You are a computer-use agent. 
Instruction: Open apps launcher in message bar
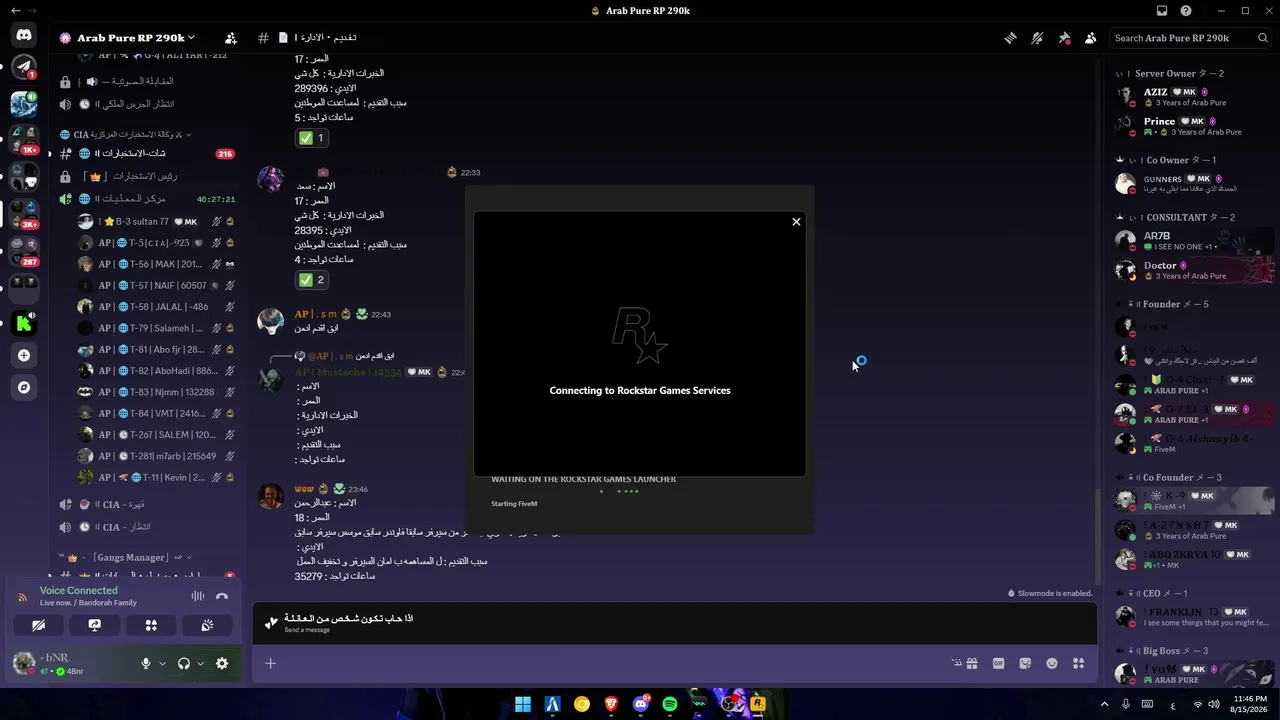point(1079,663)
